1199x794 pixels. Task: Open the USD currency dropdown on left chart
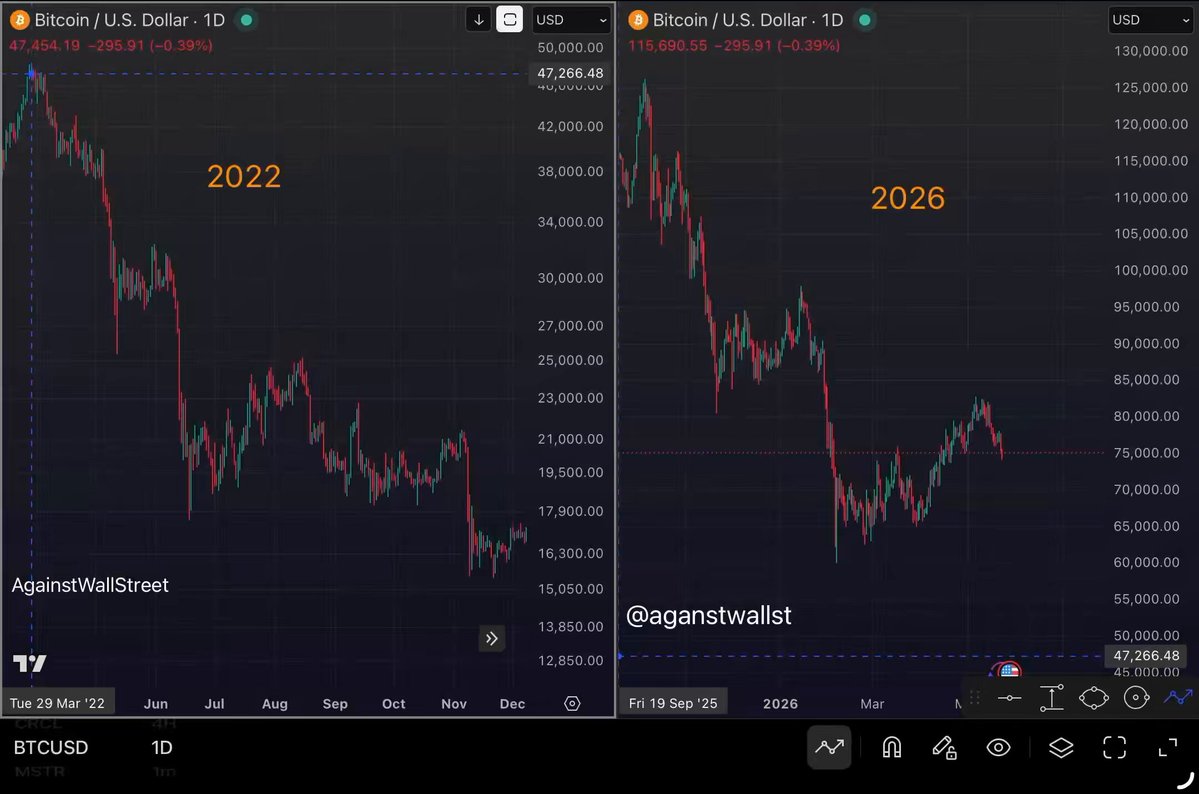tap(570, 20)
